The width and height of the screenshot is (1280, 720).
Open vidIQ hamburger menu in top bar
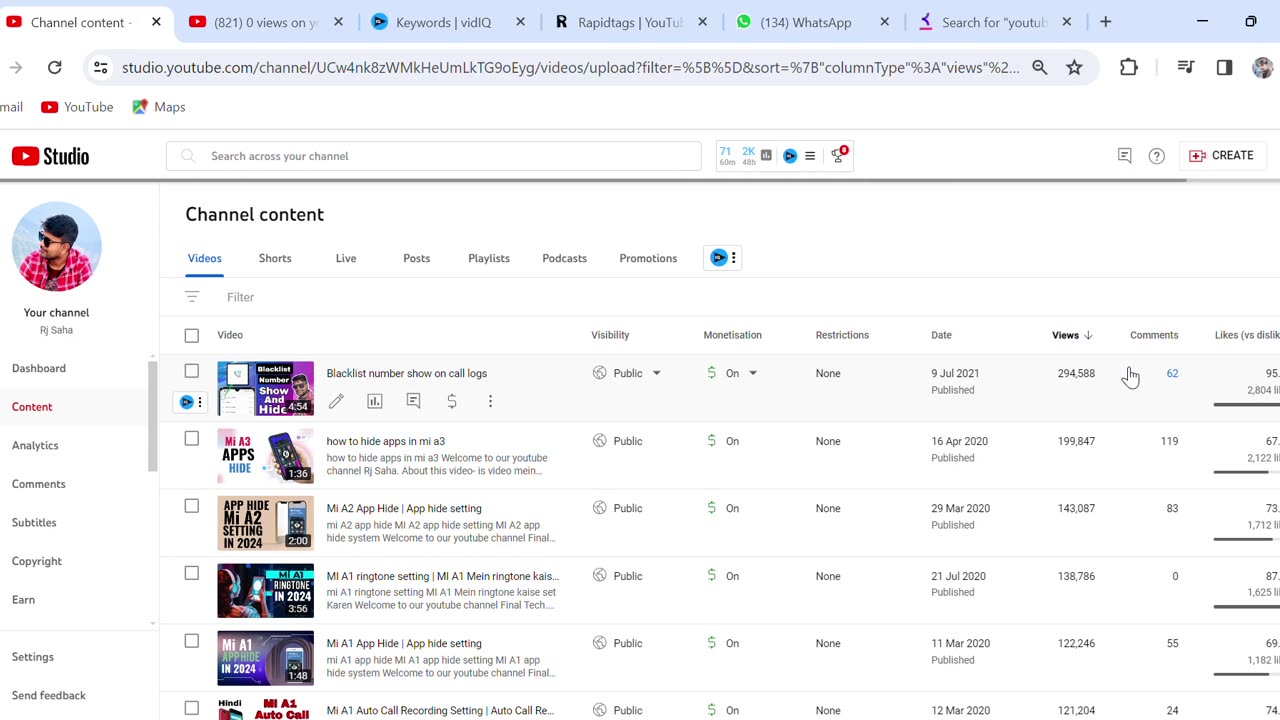[810, 156]
